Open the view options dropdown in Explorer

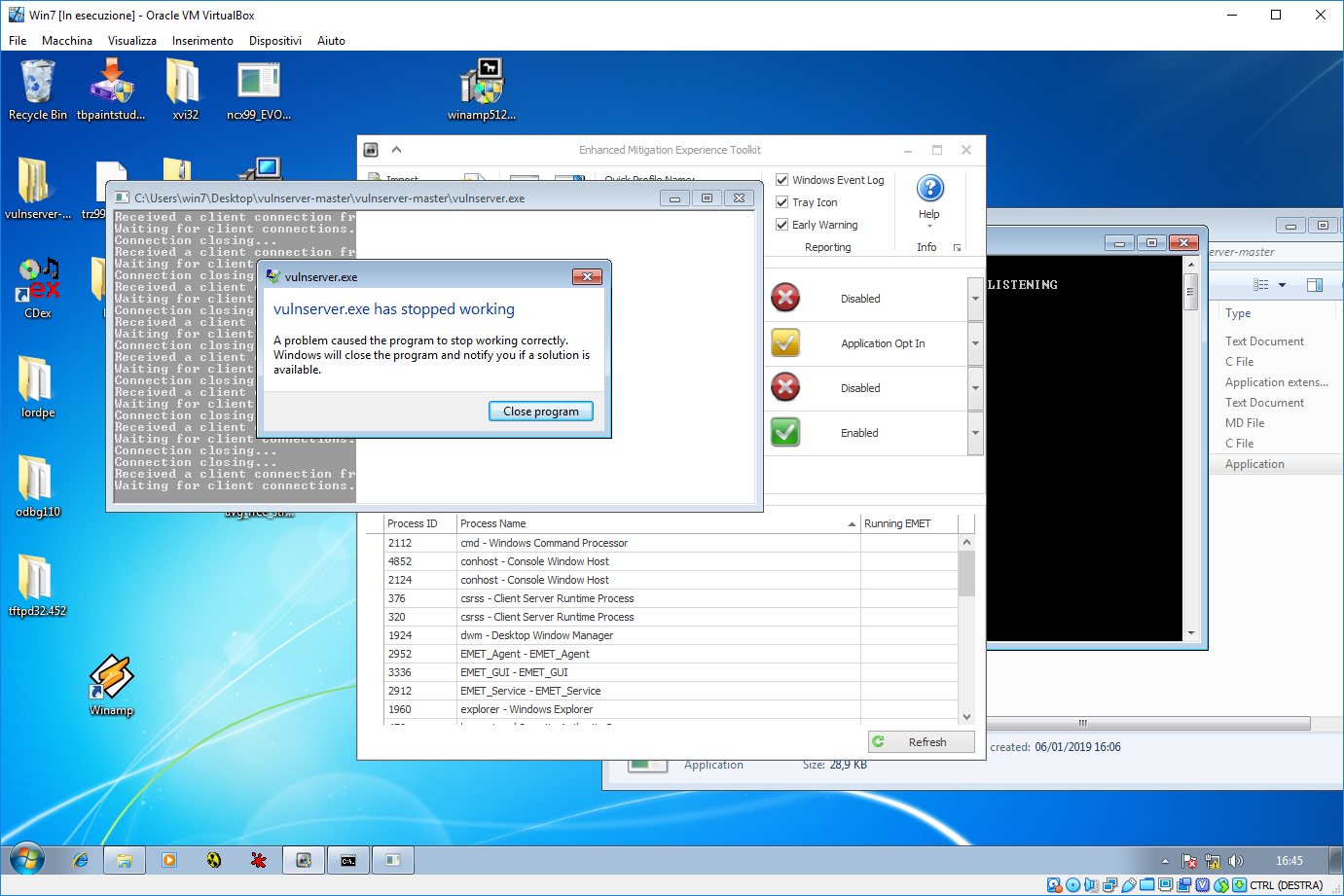[x=1282, y=285]
